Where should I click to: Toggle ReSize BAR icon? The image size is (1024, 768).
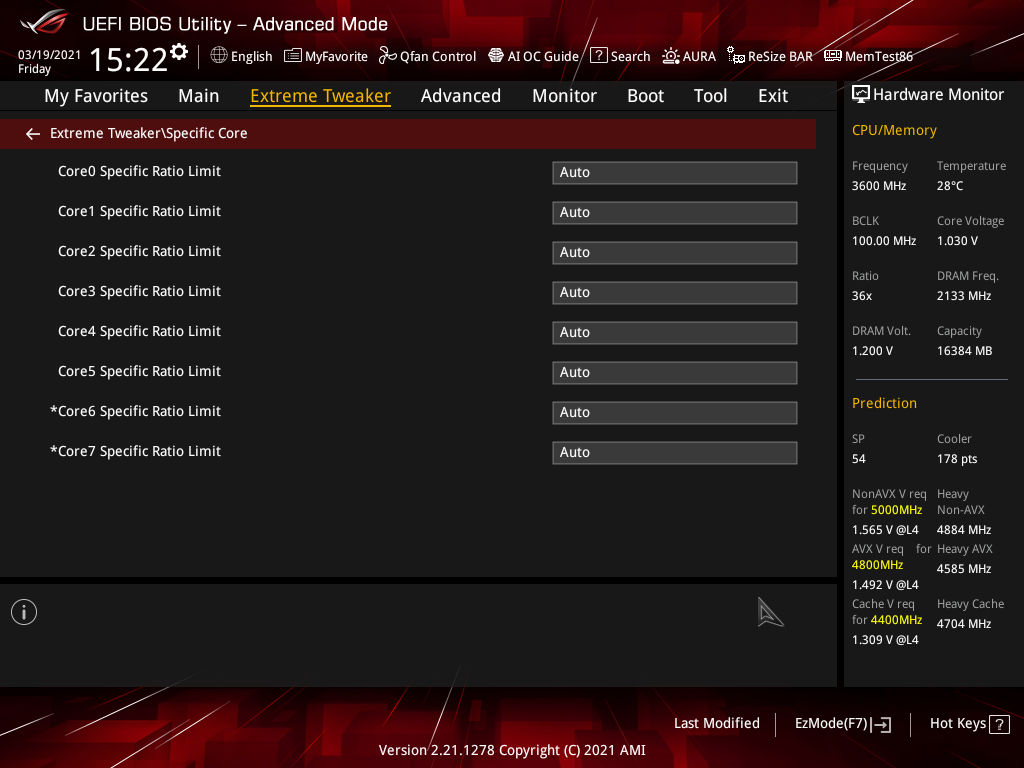[x=736, y=56]
